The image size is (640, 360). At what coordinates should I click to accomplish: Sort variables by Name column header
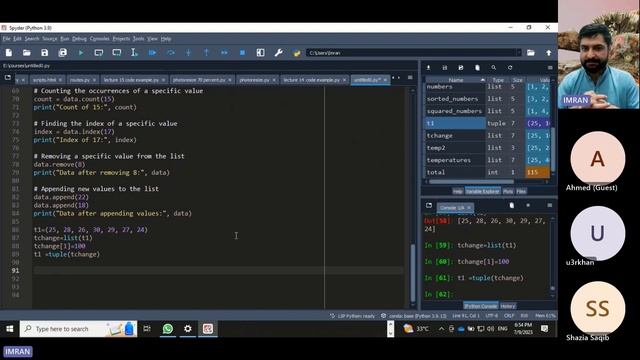coord(456,80)
